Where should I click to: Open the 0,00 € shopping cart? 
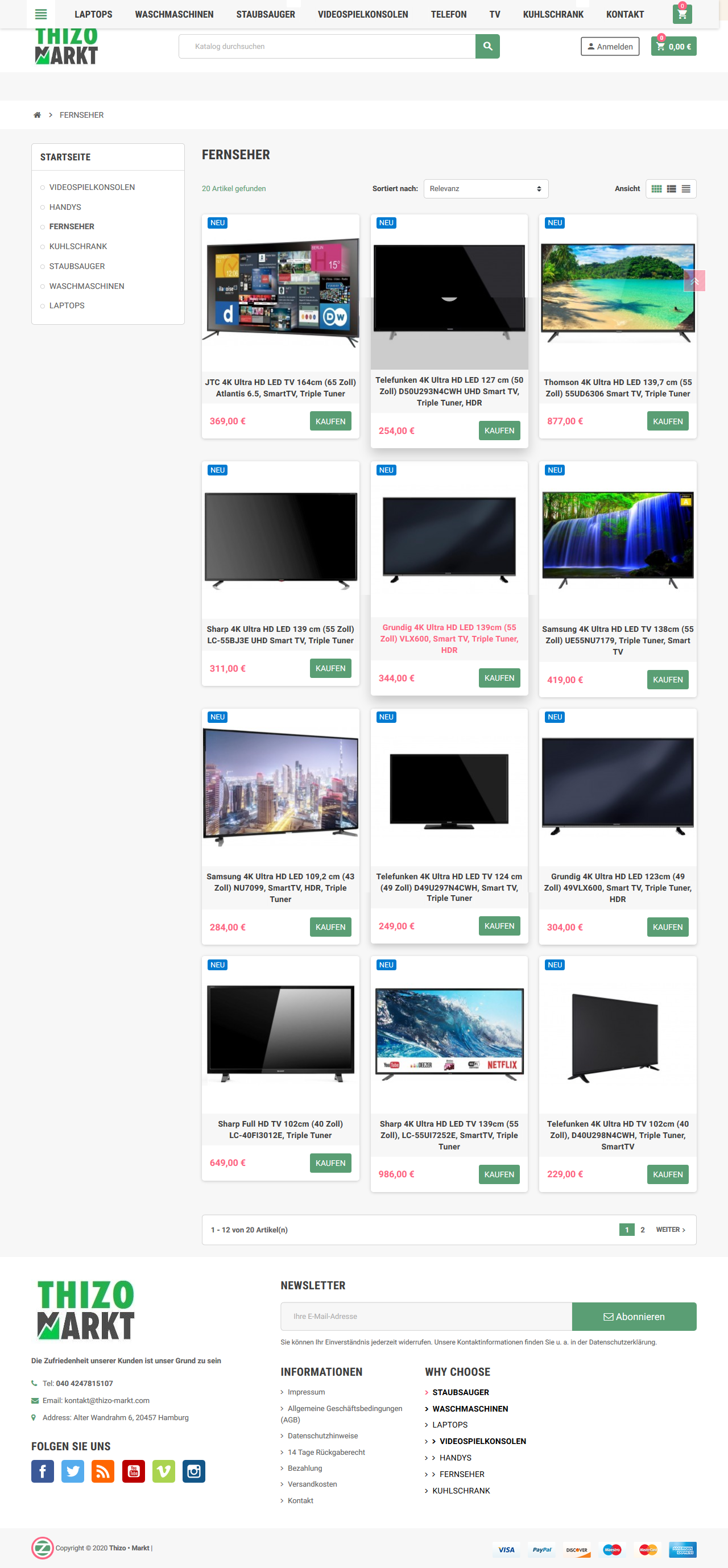(x=674, y=46)
